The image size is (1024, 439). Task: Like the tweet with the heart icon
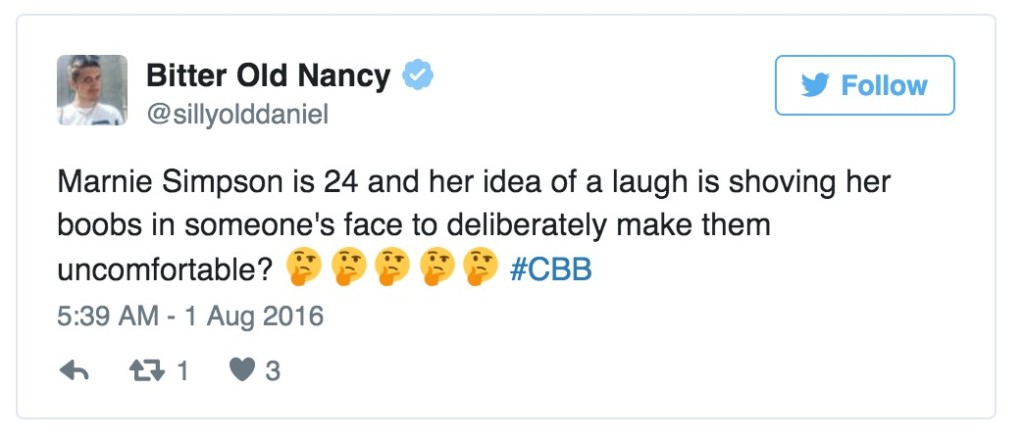coord(242,372)
